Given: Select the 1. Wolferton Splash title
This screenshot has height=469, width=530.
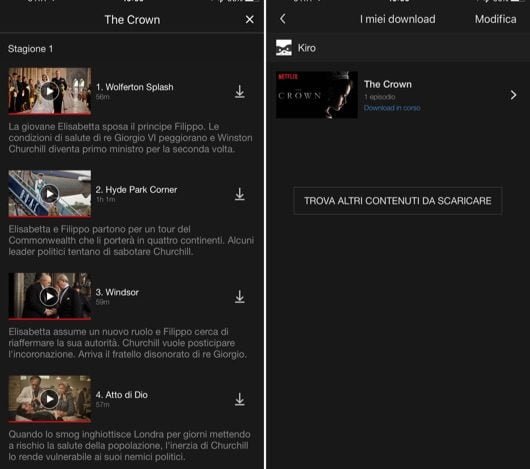Looking at the screenshot, I should pos(135,87).
